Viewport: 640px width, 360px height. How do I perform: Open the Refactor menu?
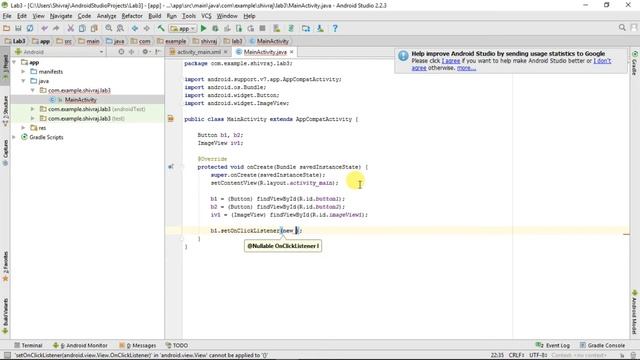(132, 16)
